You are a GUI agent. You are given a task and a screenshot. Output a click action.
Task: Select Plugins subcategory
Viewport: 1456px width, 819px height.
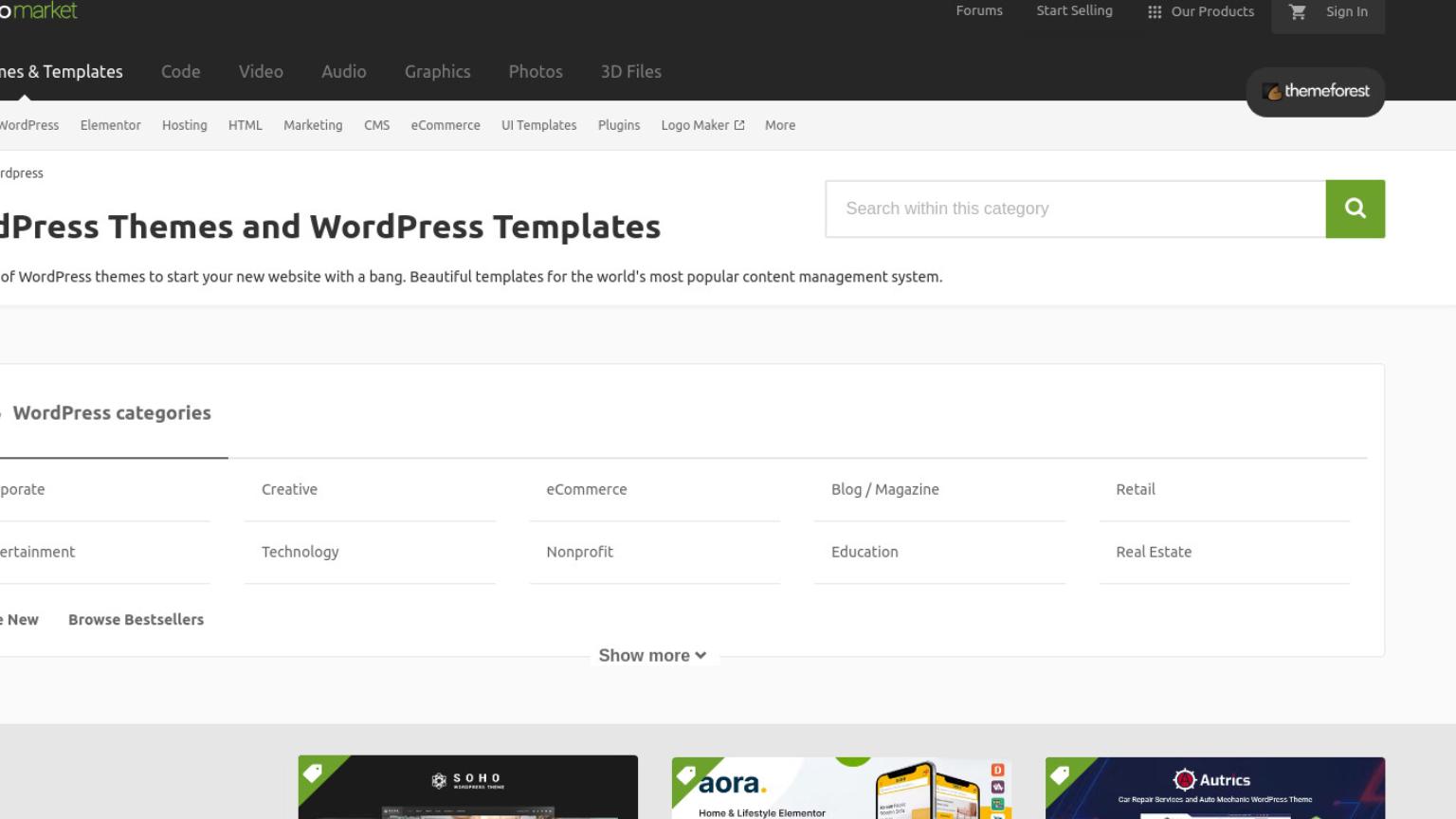pos(619,125)
